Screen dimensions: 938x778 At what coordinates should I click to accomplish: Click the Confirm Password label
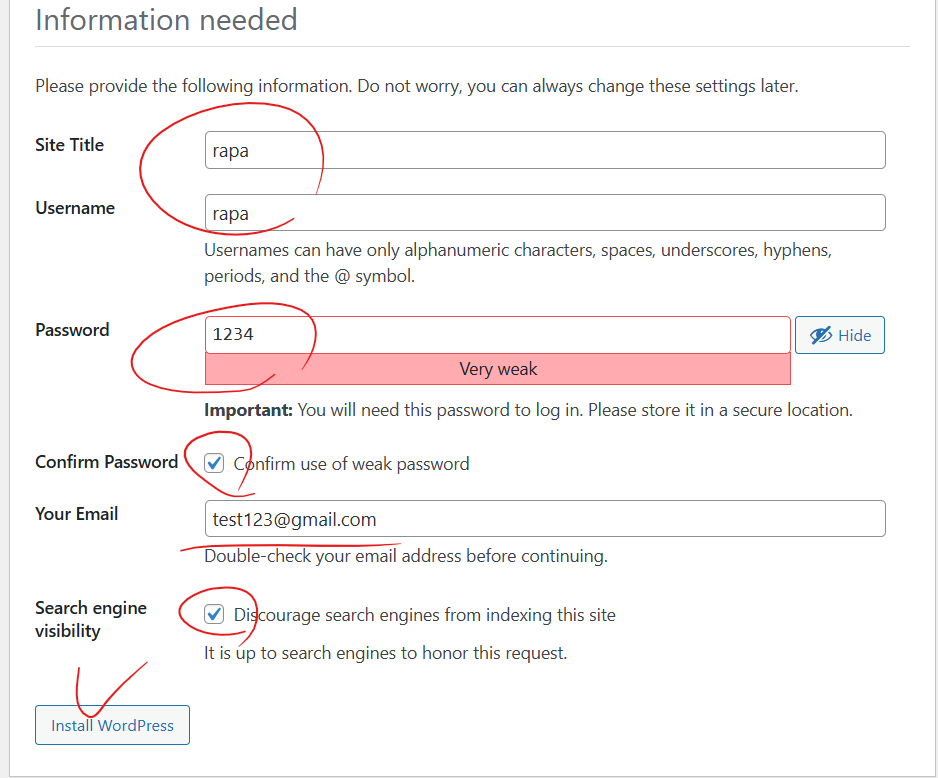(x=106, y=462)
